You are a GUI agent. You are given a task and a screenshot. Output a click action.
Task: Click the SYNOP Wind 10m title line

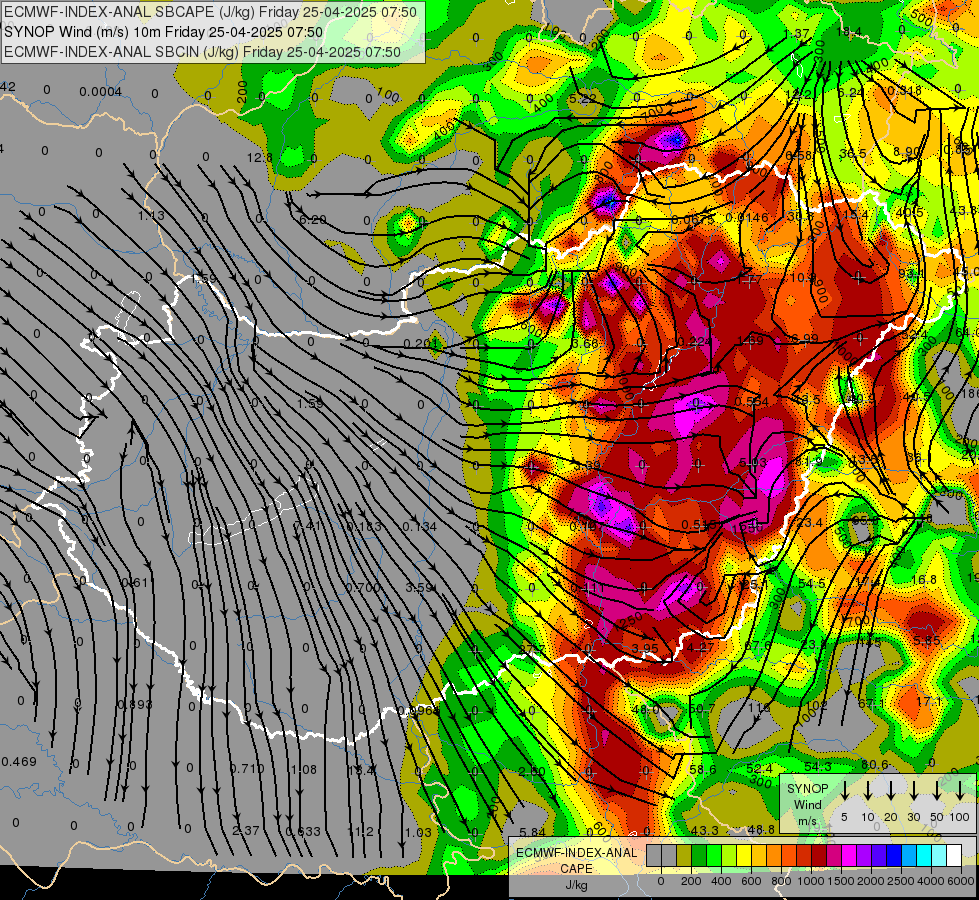(x=164, y=32)
